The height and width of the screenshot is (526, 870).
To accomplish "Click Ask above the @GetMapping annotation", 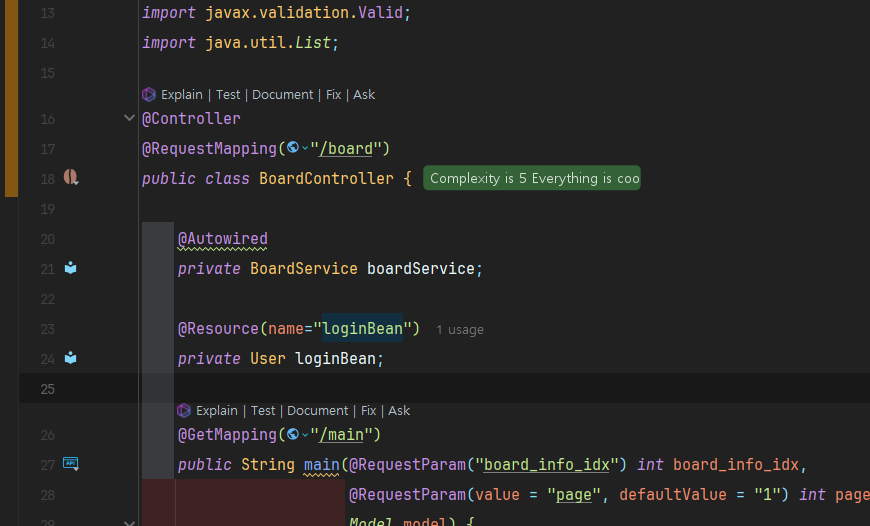I will (x=399, y=411).
